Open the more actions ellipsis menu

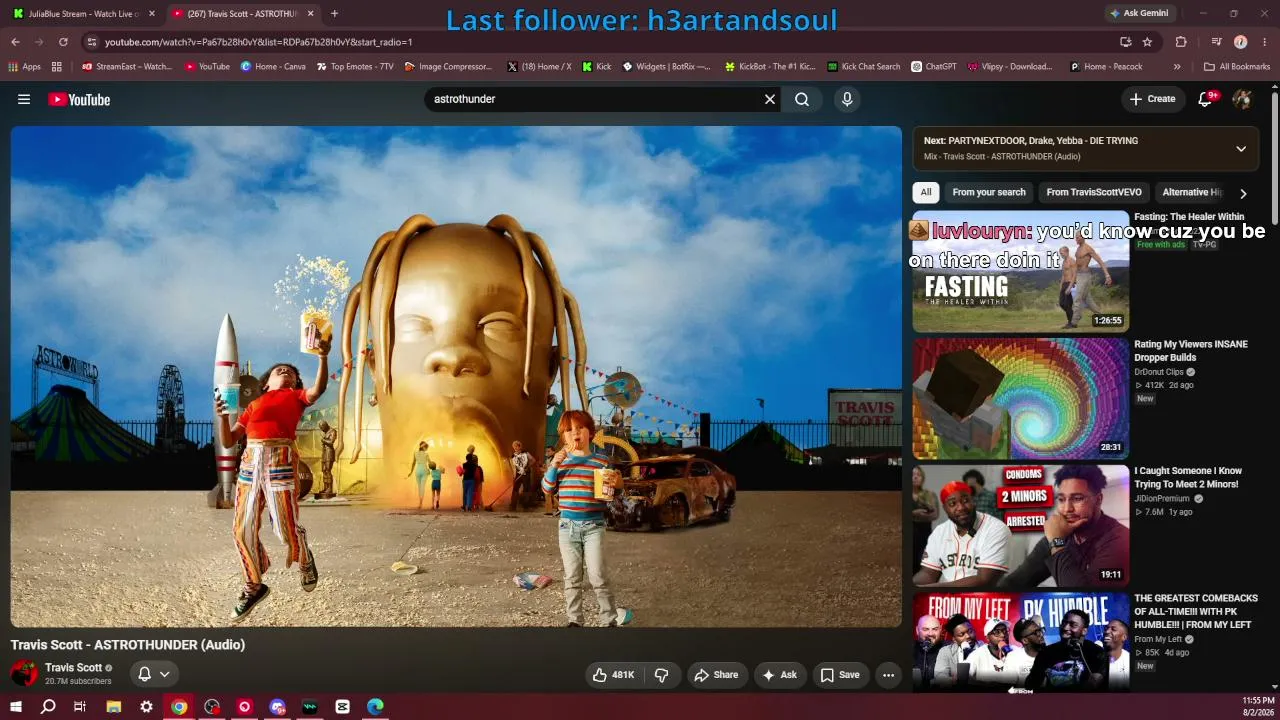click(x=888, y=675)
